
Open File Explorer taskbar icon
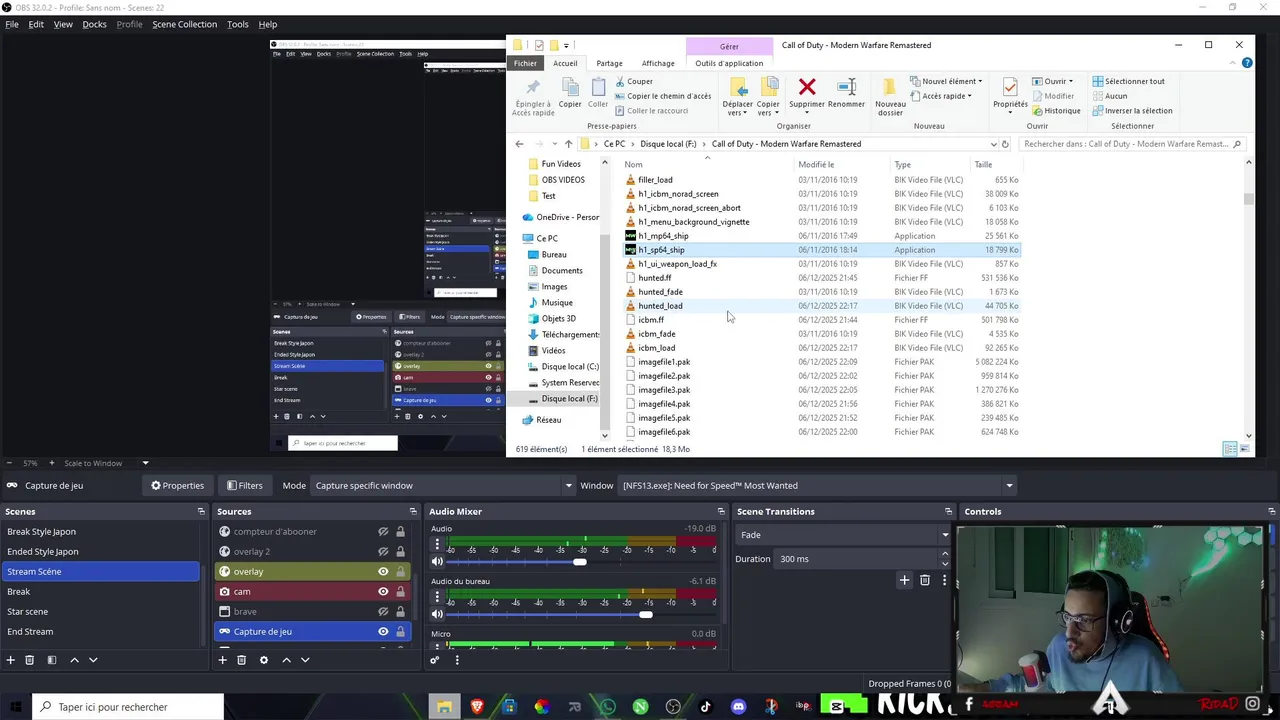444,707
